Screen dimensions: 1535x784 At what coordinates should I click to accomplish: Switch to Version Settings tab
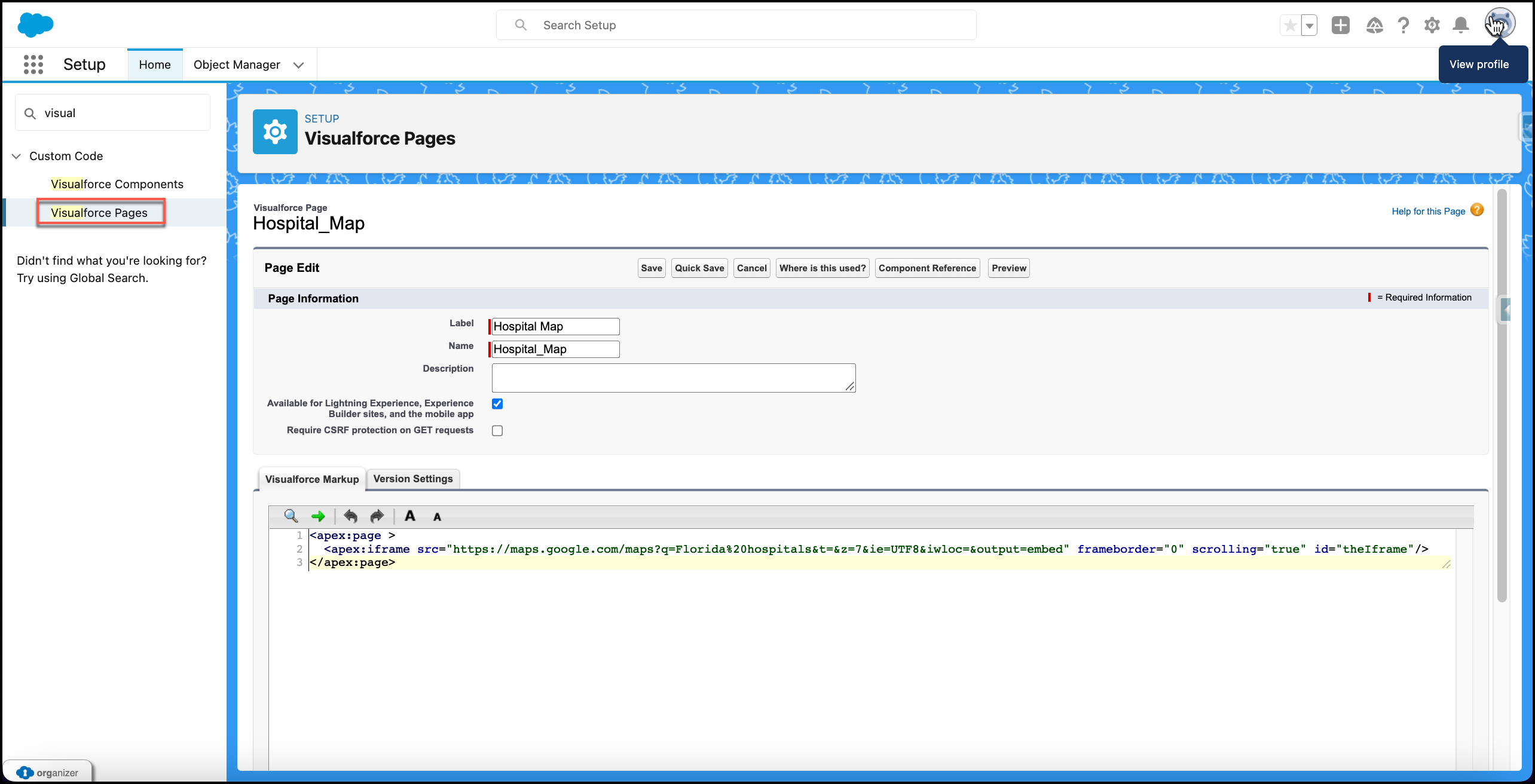413,479
